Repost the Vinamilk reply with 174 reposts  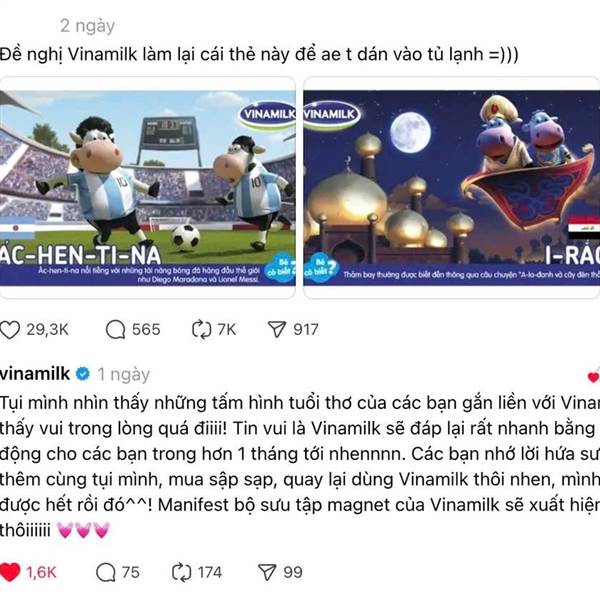point(181,572)
